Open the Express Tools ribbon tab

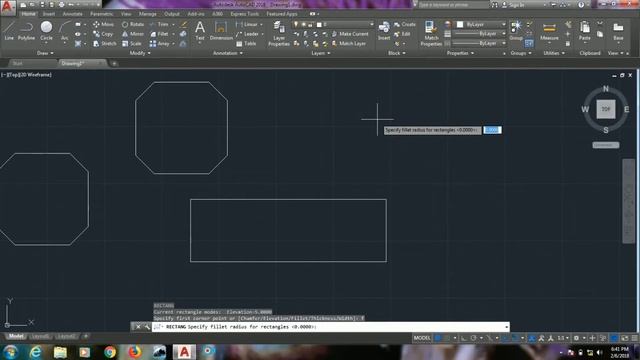pos(244,14)
